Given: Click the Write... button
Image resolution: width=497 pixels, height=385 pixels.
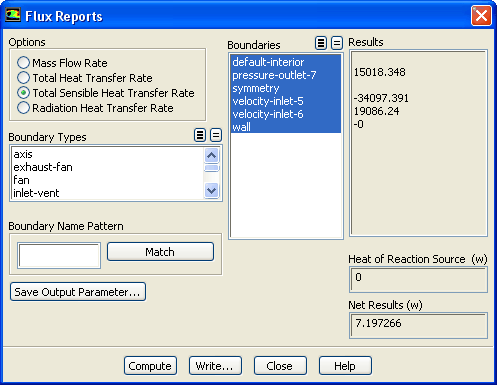Looking at the screenshot, I should pos(215,366).
